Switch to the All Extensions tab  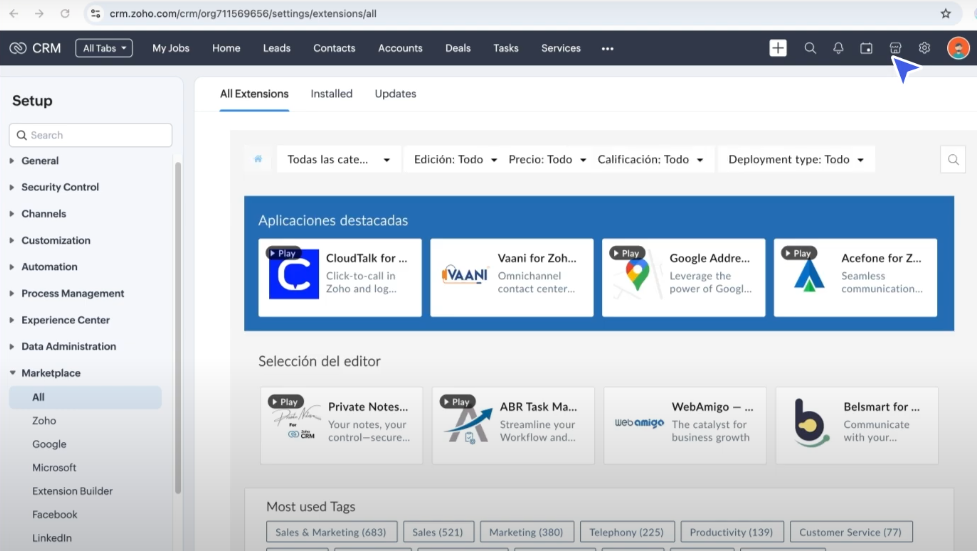tap(254, 93)
